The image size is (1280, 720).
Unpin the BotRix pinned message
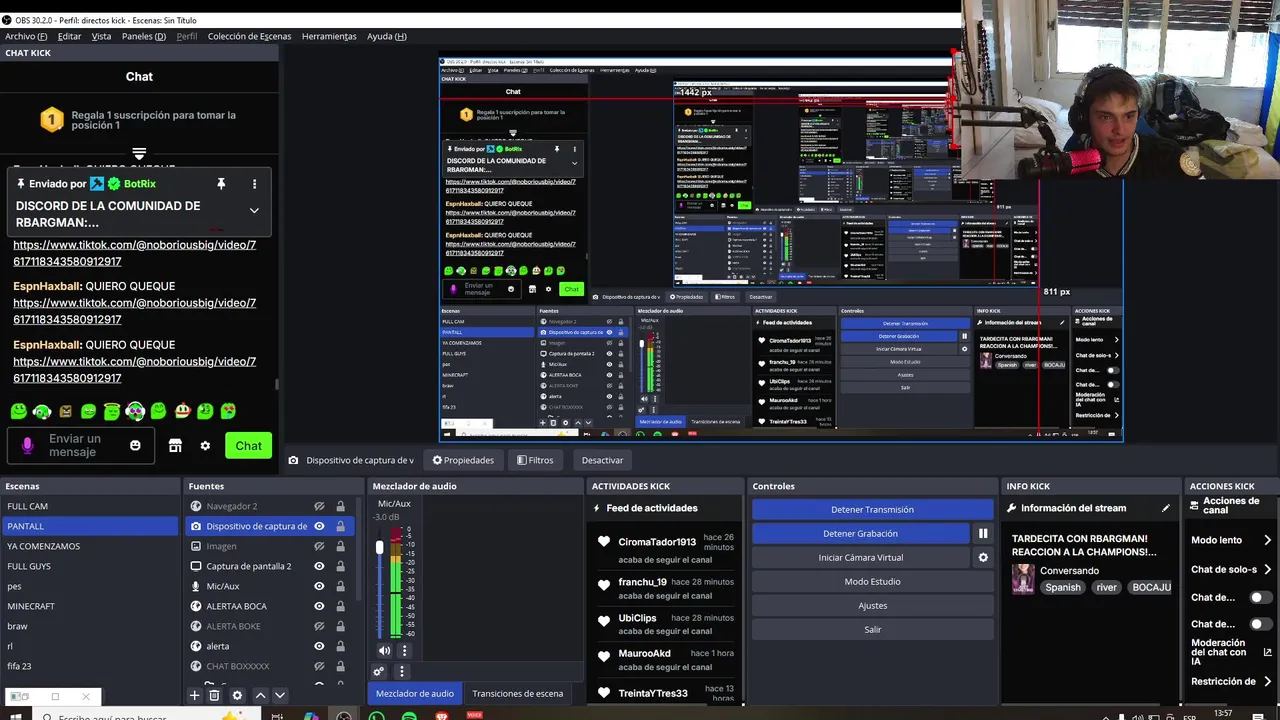click(221, 184)
